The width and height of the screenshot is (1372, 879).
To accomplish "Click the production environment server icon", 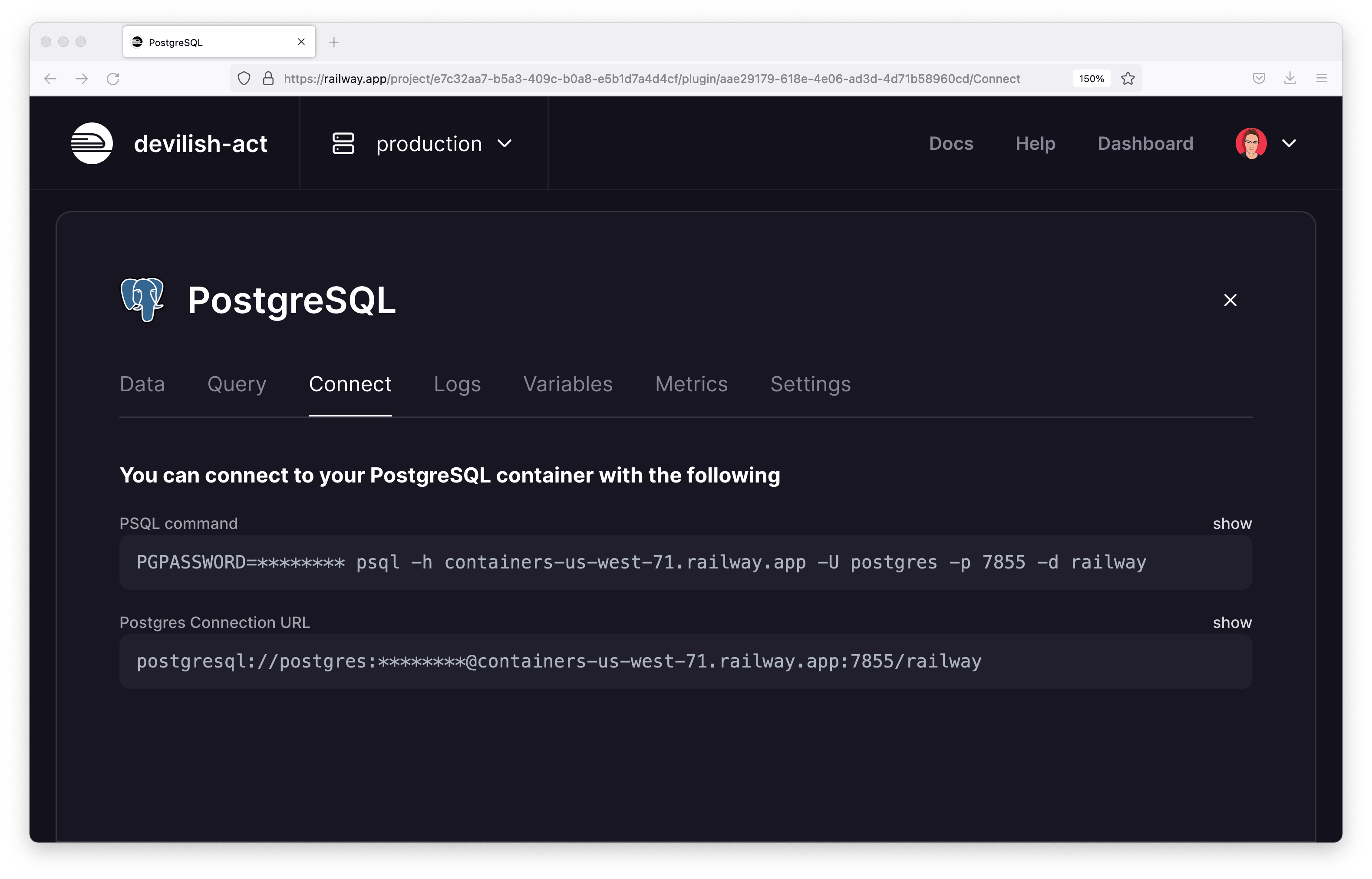I will pyautogui.click(x=343, y=143).
